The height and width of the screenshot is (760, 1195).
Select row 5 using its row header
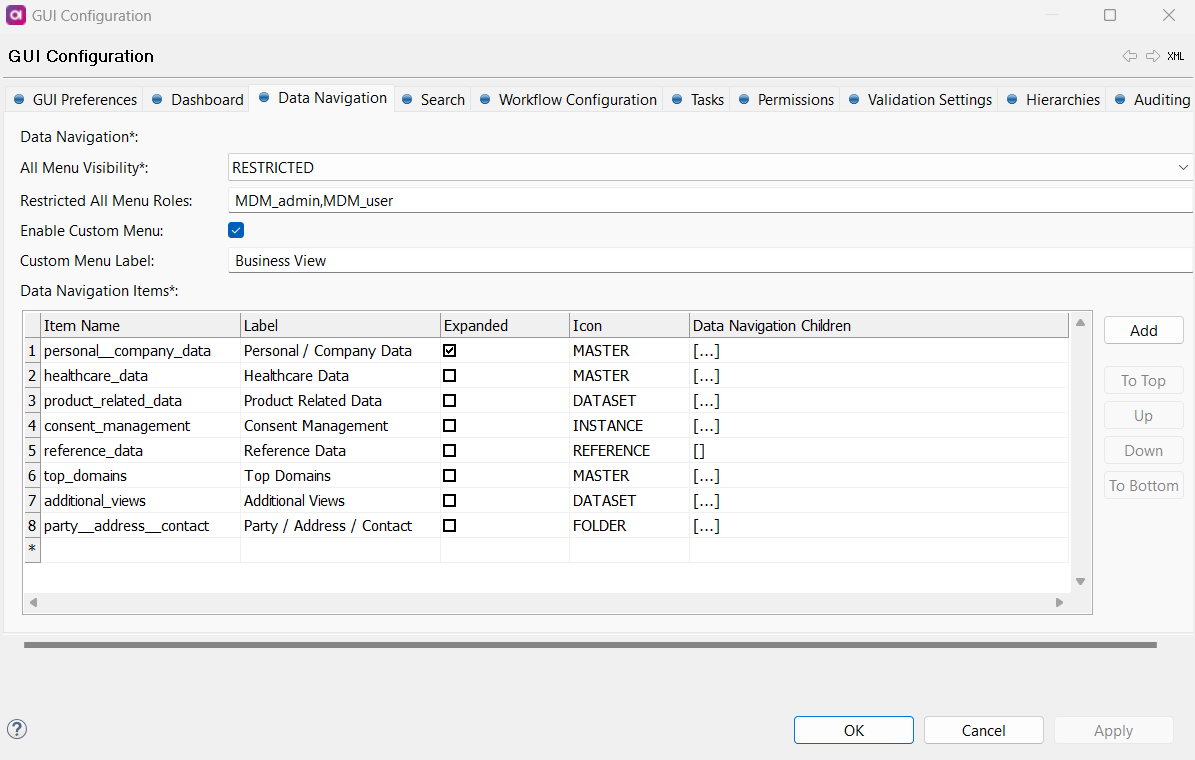tap(31, 450)
